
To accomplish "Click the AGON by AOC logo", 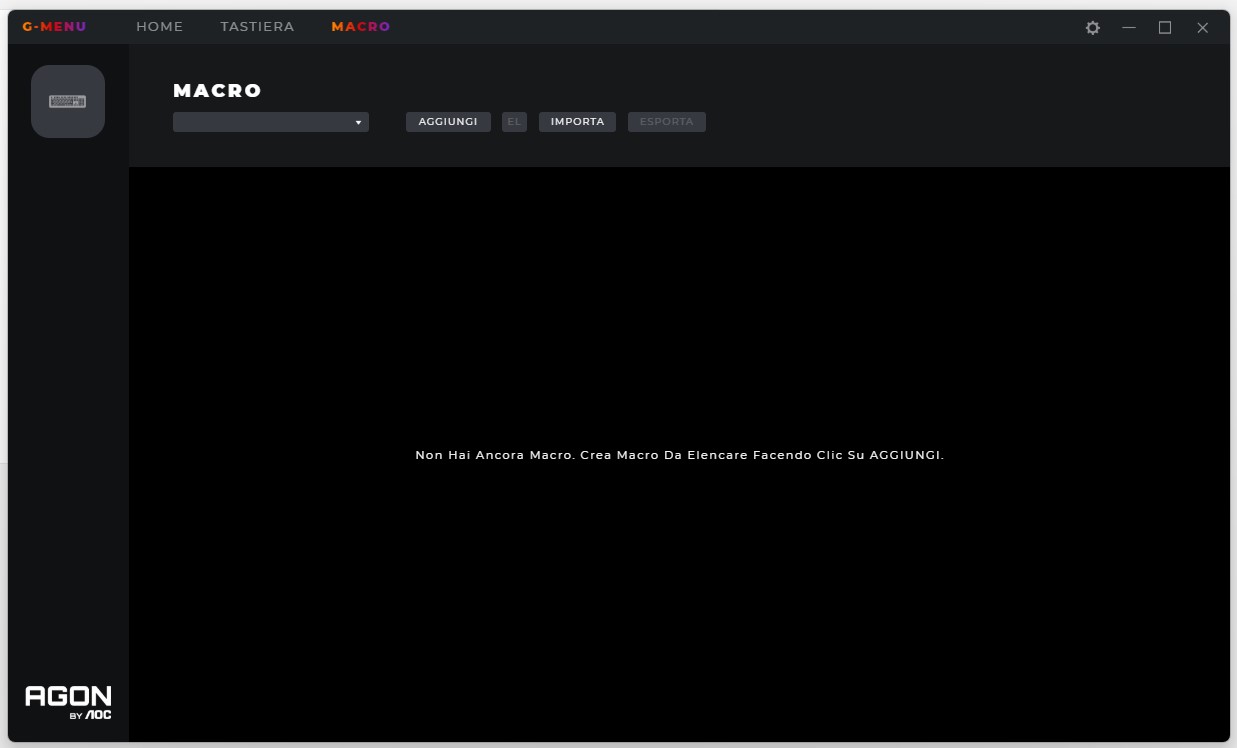I will 68,702.
